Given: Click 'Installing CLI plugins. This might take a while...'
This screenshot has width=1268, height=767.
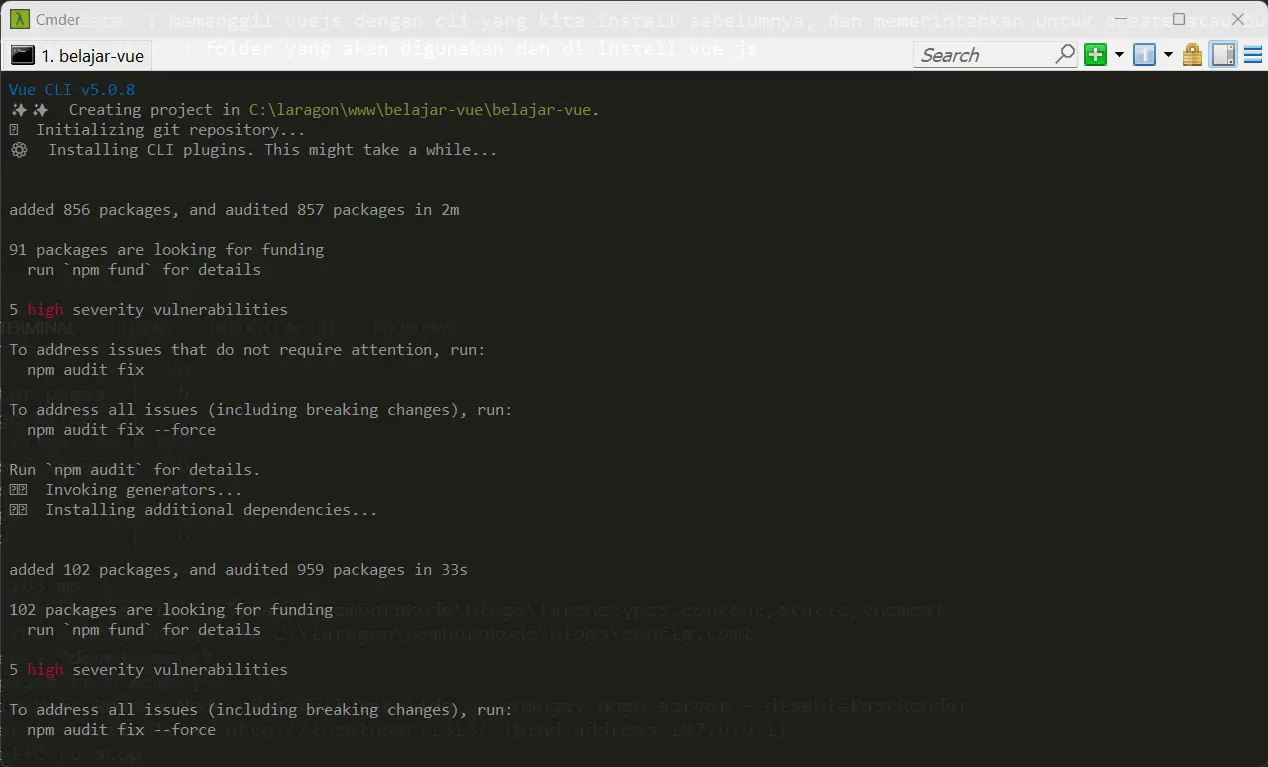Looking at the screenshot, I should 272,150.
